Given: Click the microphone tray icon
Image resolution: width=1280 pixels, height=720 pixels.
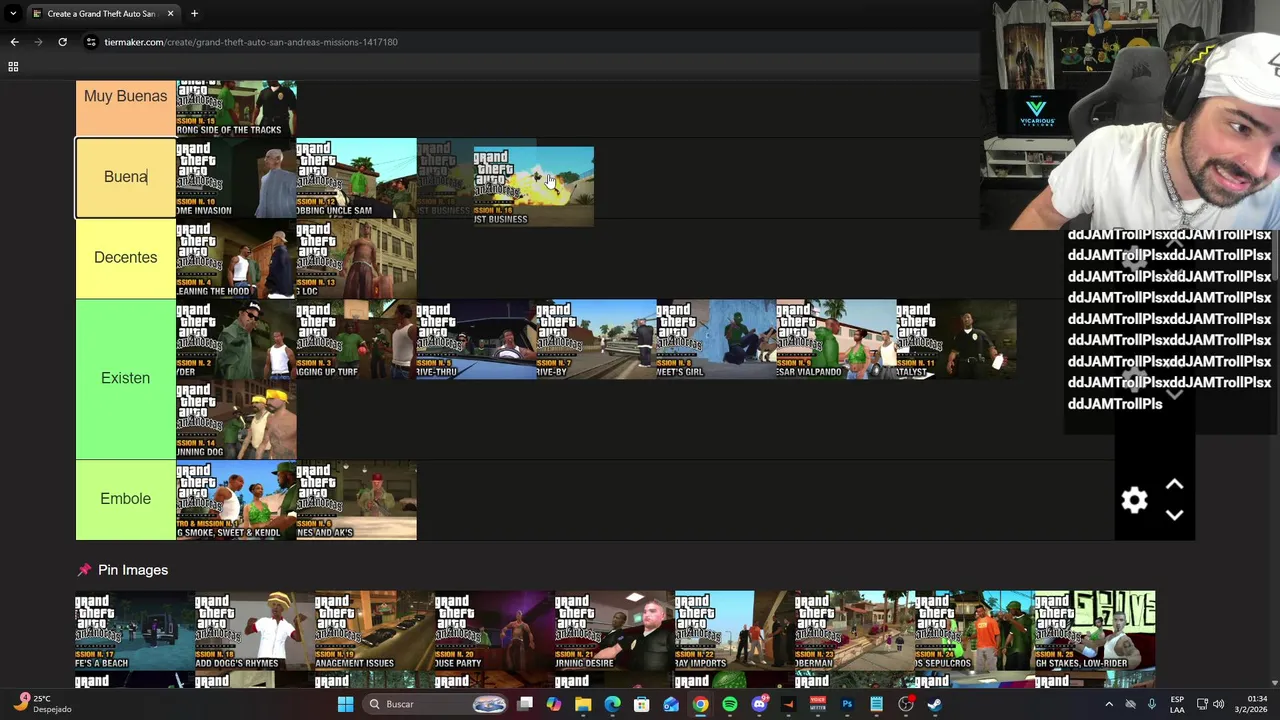Looking at the screenshot, I should tap(1152, 704).
